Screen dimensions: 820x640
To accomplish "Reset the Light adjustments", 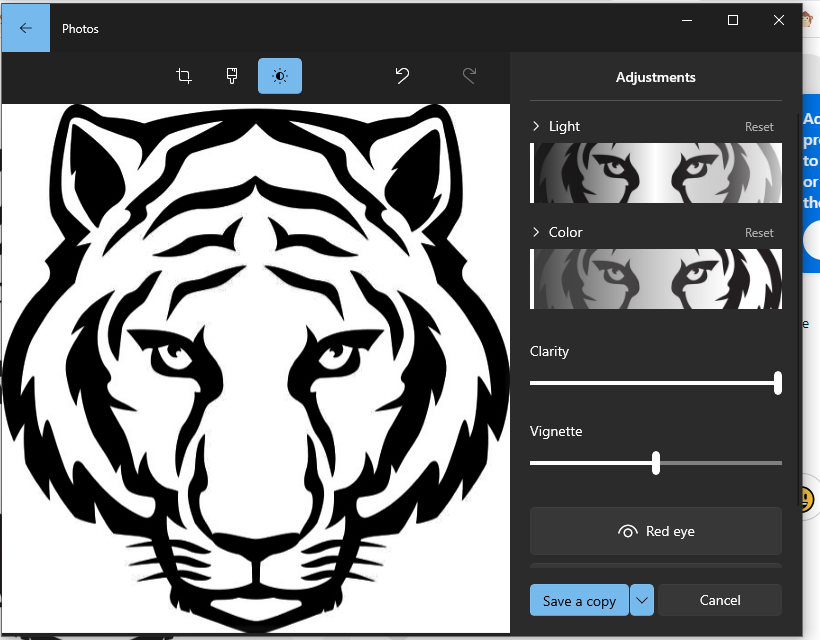I will coord(759,126).
